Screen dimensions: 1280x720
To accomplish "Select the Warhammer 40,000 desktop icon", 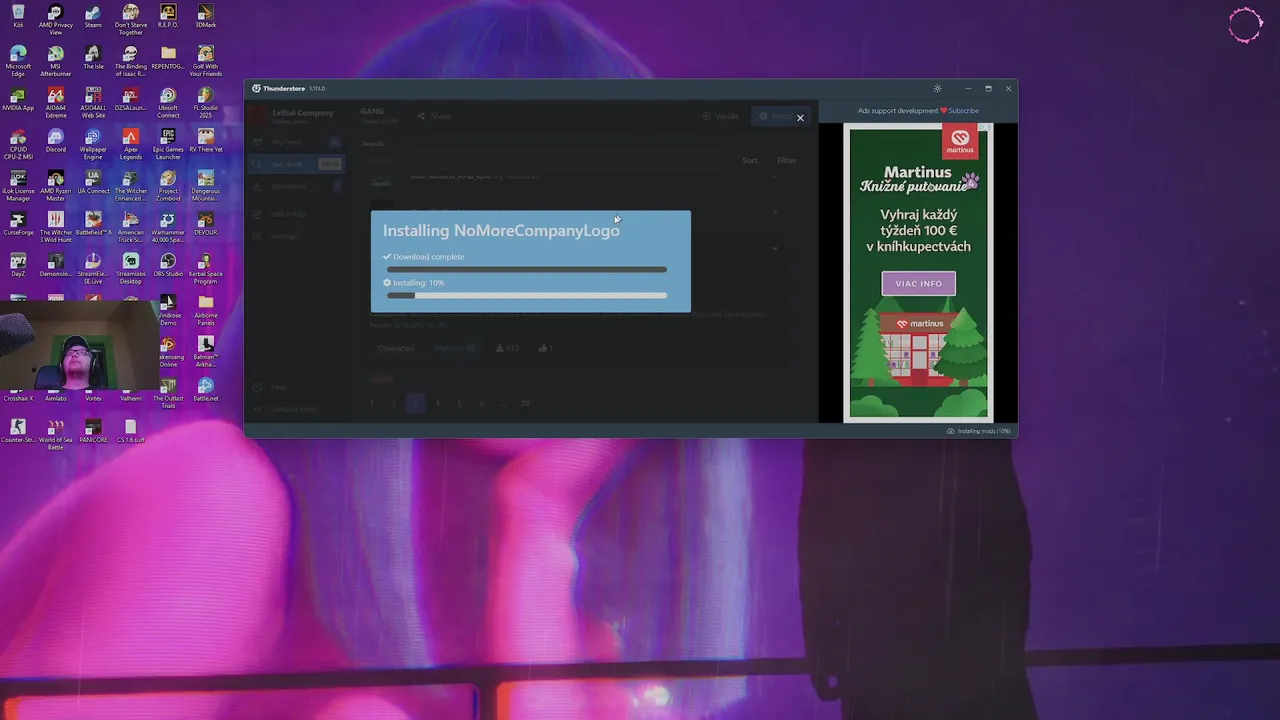I will (168, 227).
